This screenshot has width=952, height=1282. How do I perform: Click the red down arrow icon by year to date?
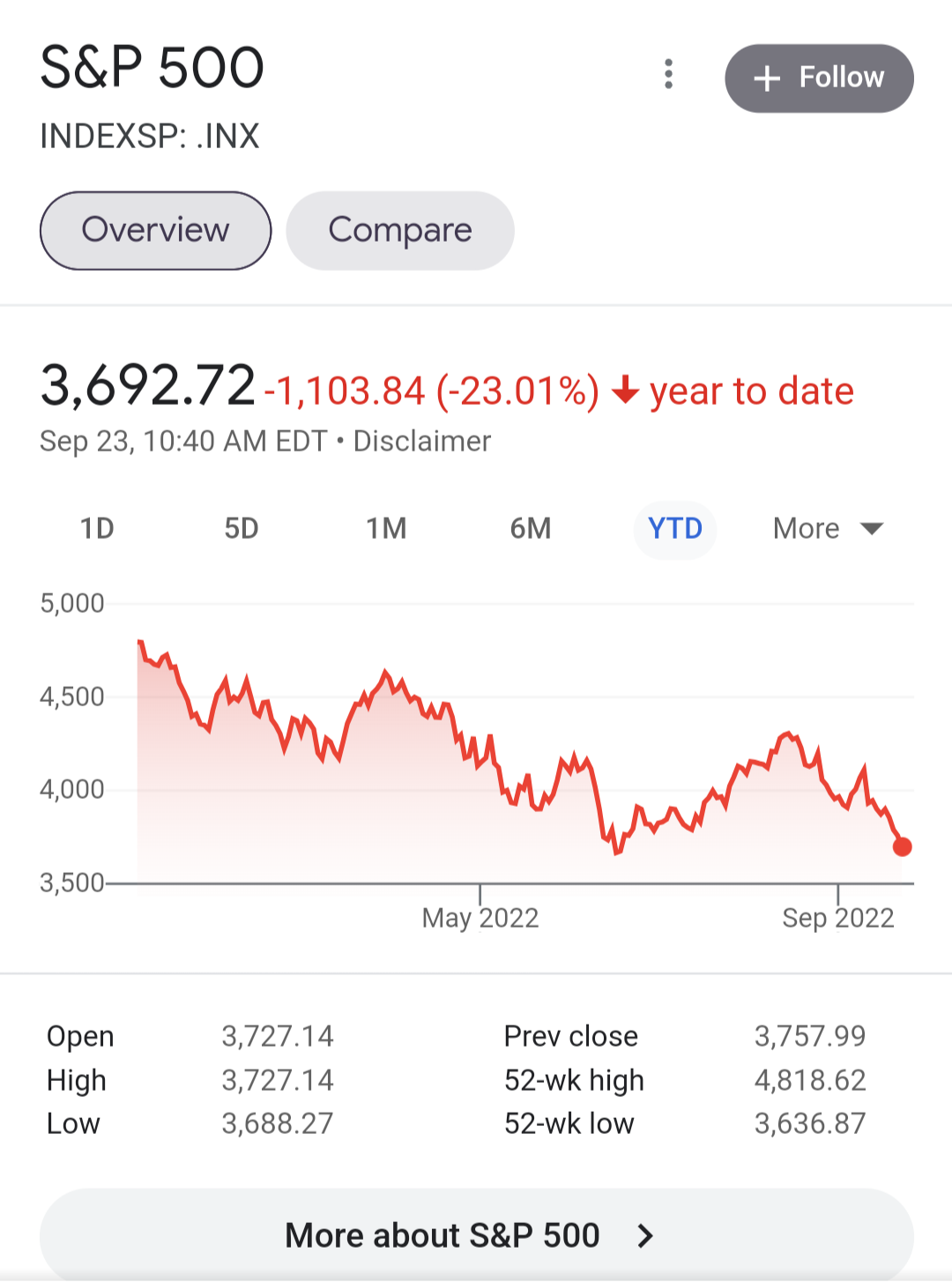click(625, 390)
